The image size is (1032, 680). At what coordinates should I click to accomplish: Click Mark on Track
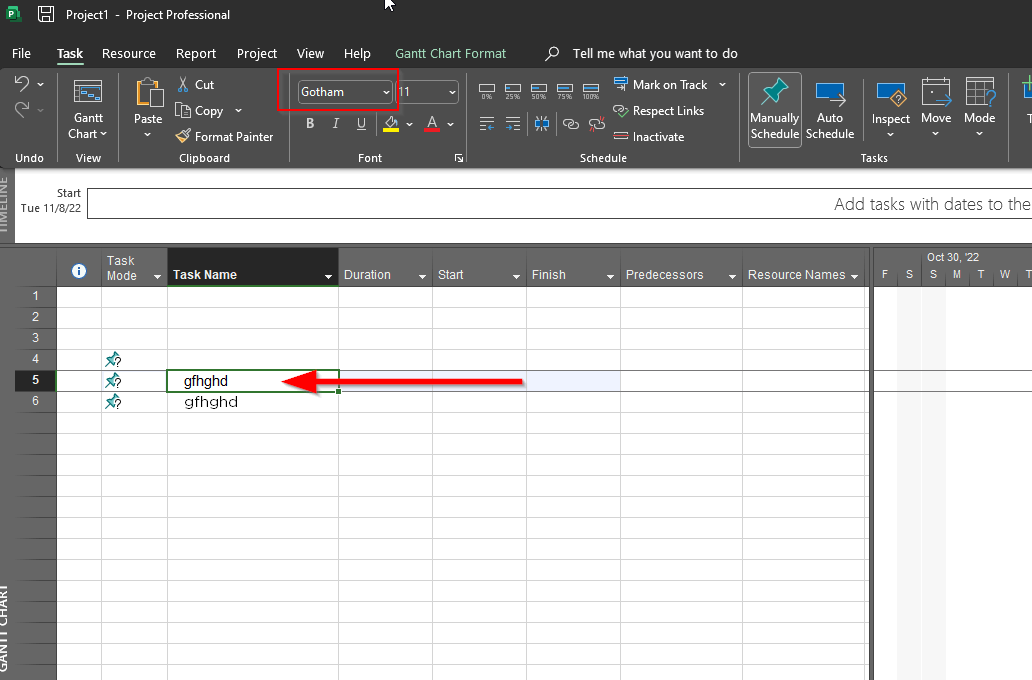661,84
